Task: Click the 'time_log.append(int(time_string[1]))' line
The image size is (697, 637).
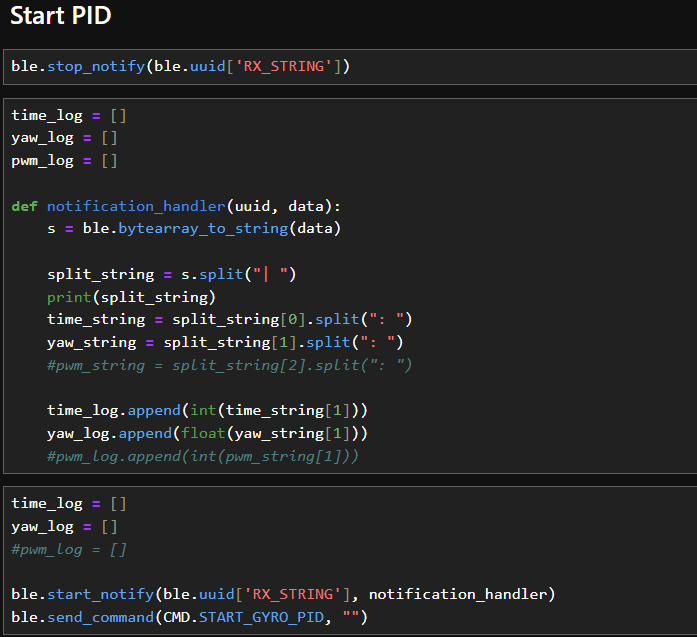Action: coord(208,410)
